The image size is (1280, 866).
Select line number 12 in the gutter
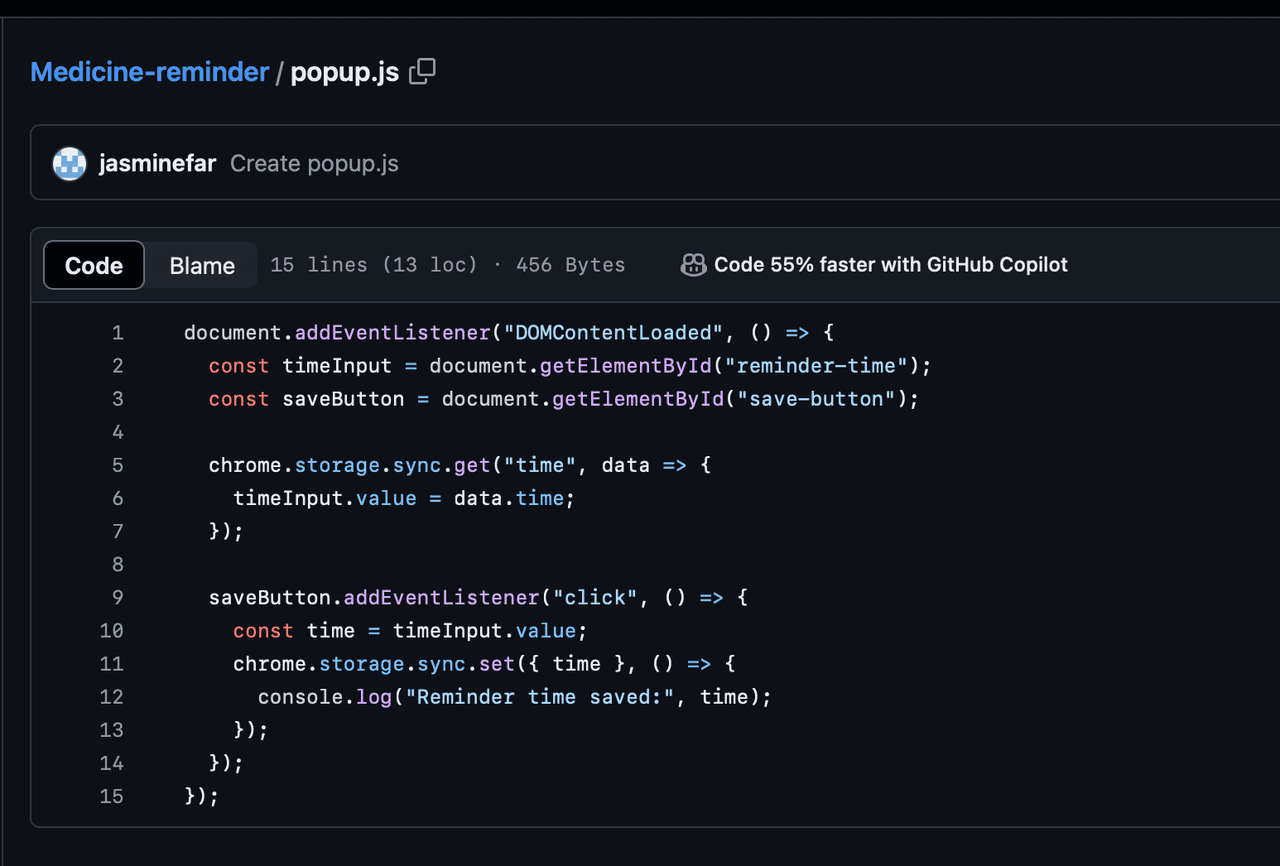point(112,697)
